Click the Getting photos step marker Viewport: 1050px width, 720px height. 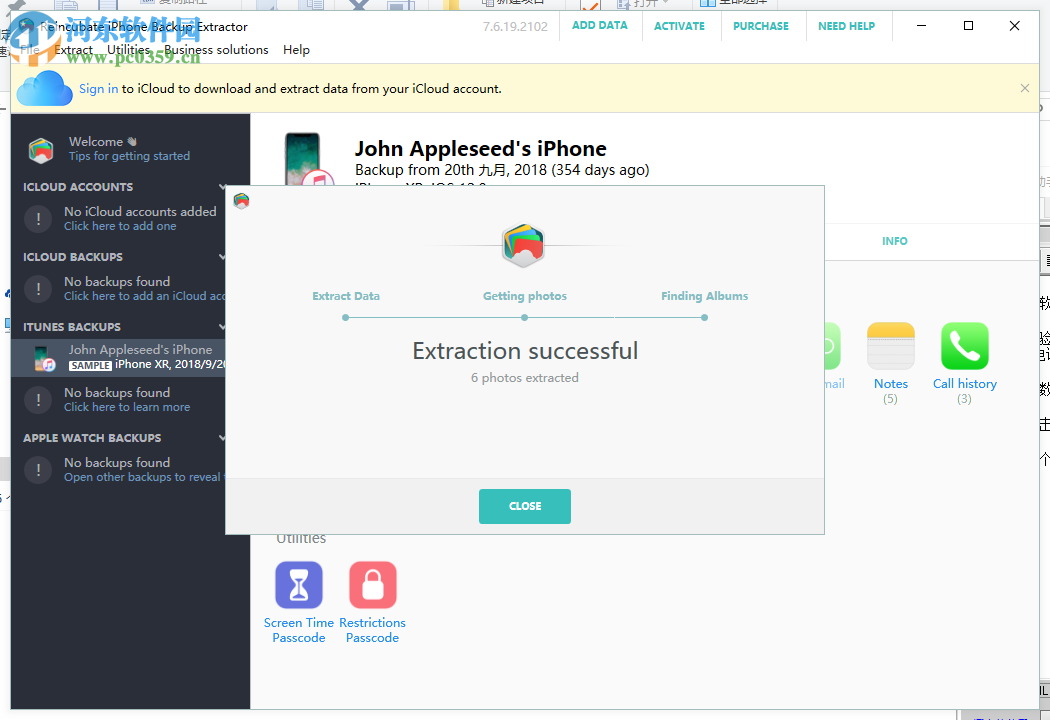[x=524, y=316]
